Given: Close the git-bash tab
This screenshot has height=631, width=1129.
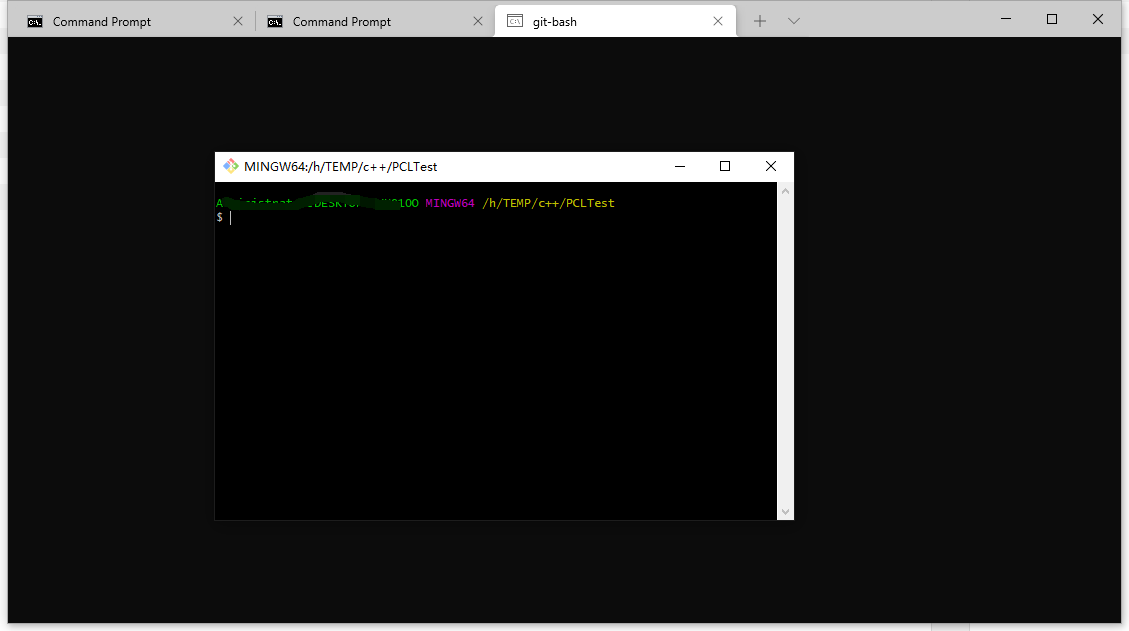Looking at the screenshot, I should 718,22.
